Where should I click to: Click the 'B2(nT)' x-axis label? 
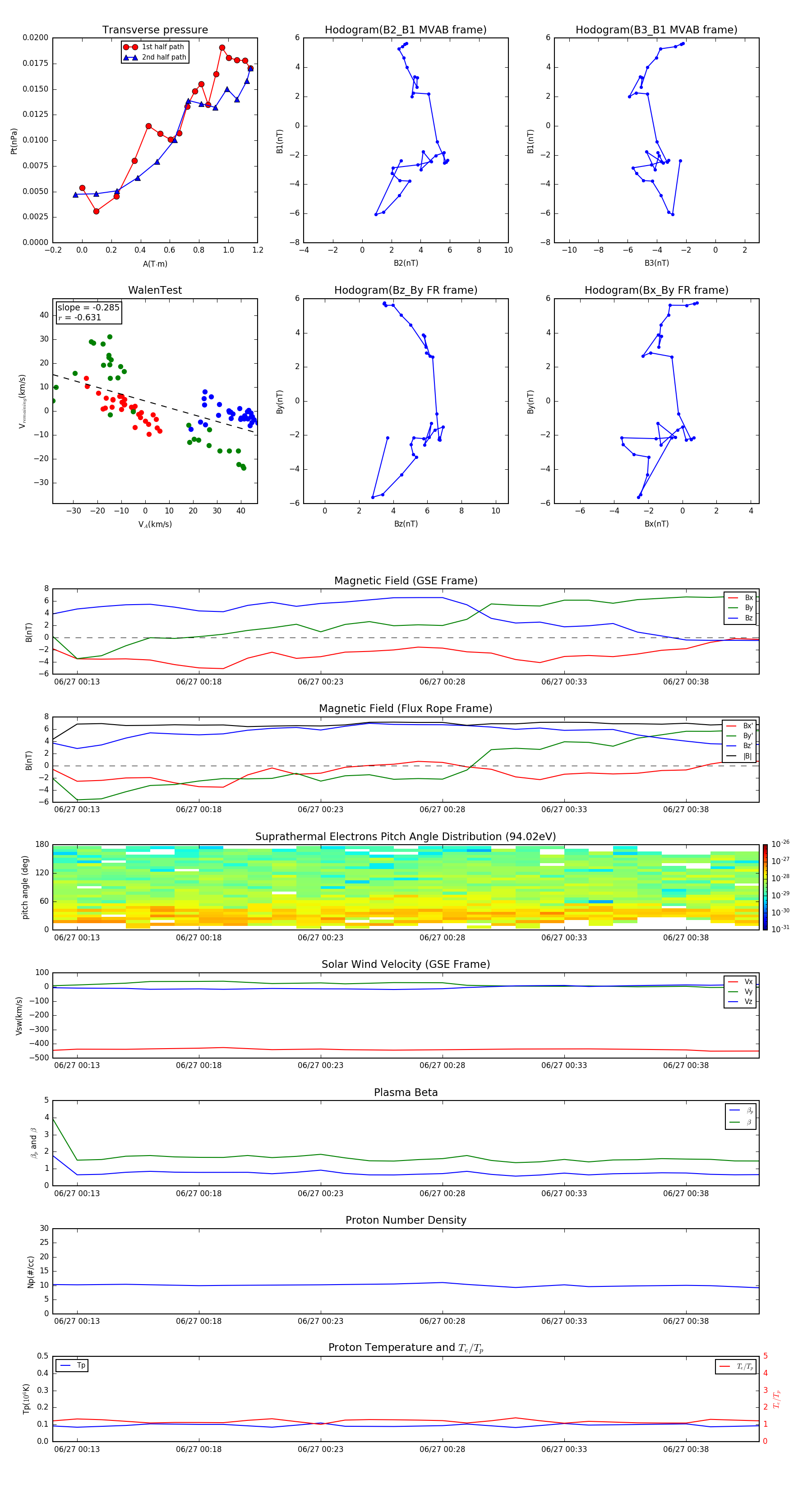coord(406,263)
